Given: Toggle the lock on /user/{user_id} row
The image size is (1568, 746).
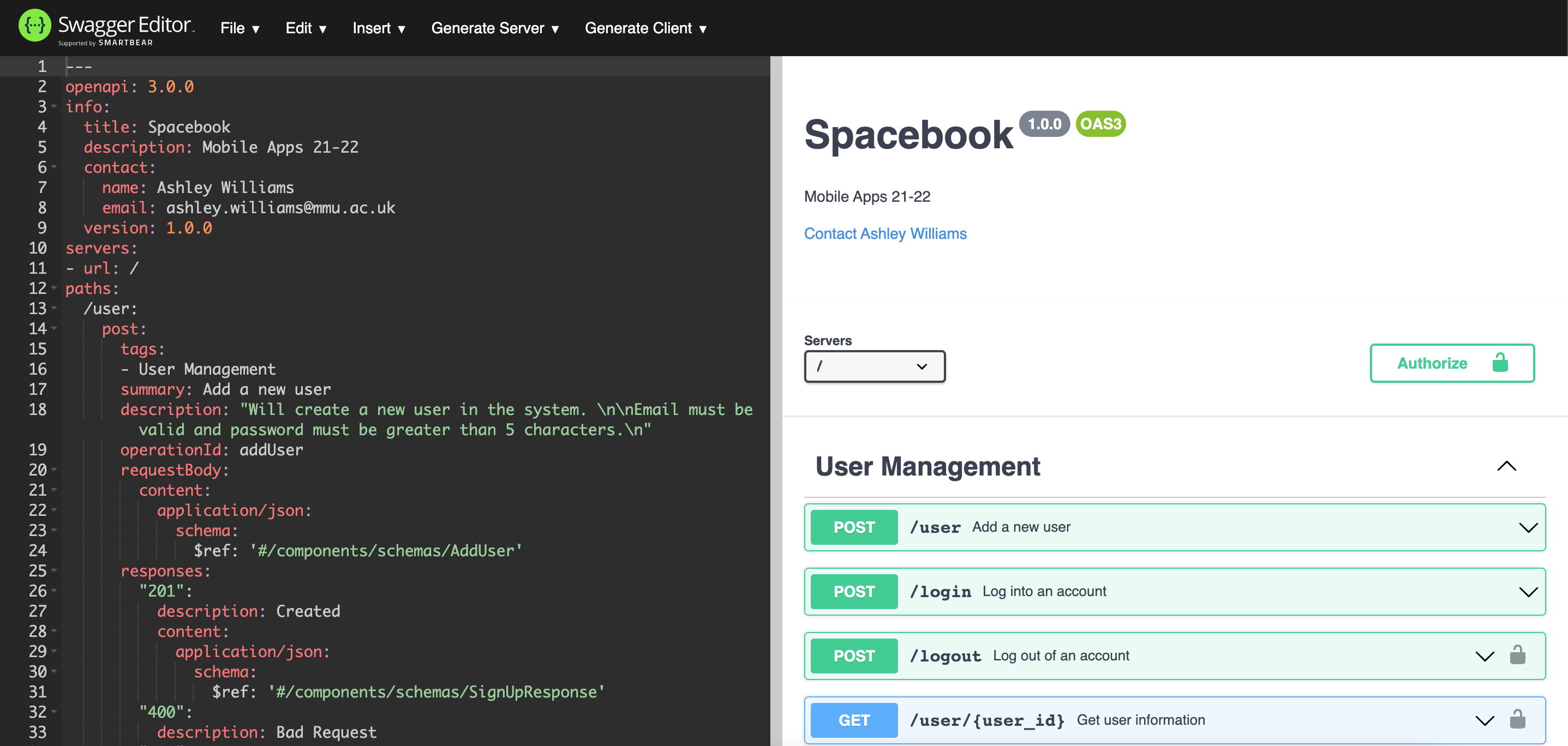Looking at the screenshot, I should click(x=1517, y=720).
